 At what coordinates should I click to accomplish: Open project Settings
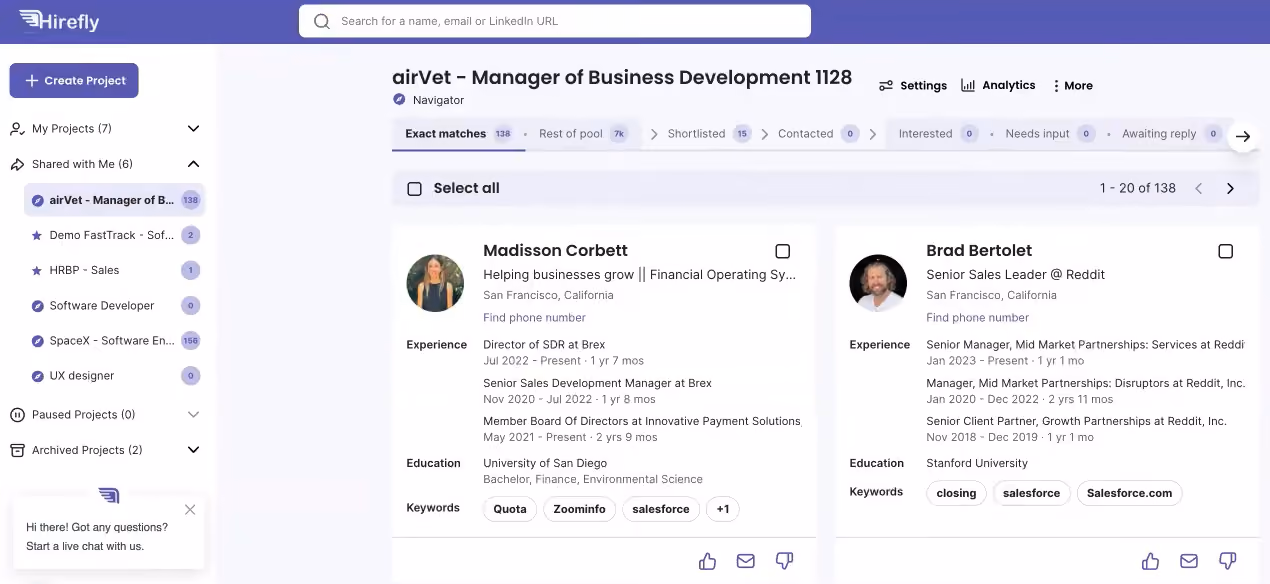click(x=913, y=86)
